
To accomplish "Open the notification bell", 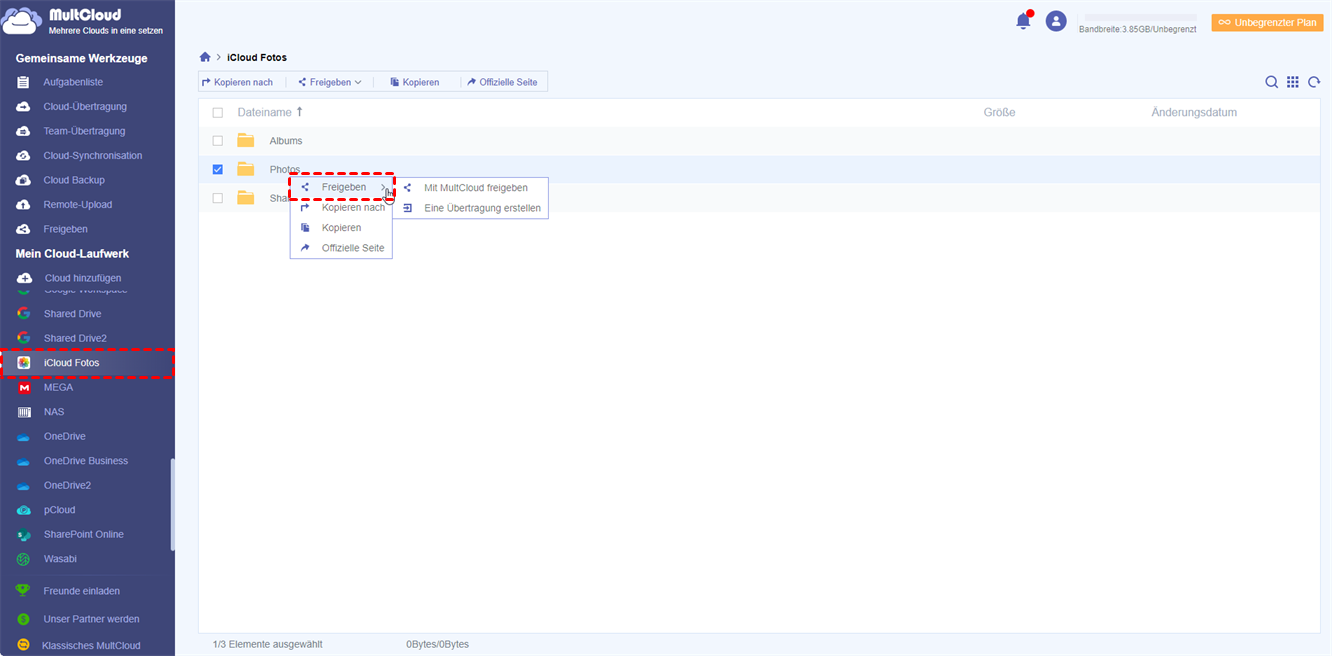I will [x=1023, y=21].
